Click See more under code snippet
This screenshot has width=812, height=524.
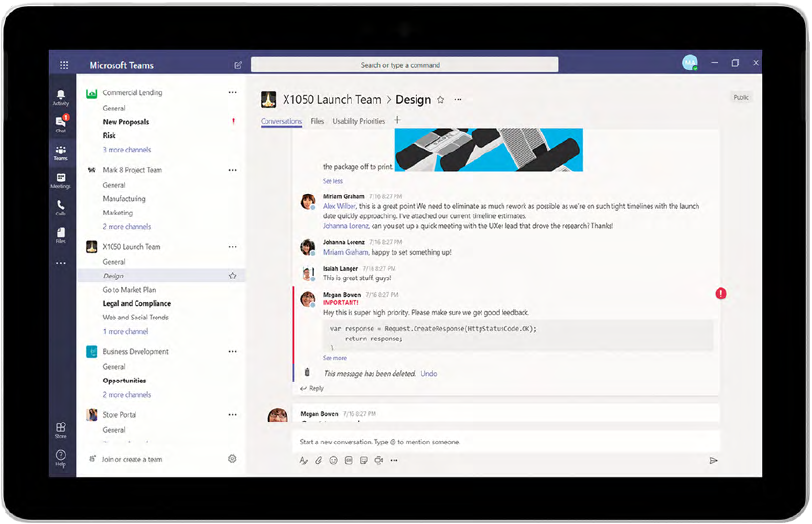(x=335, y=358)
